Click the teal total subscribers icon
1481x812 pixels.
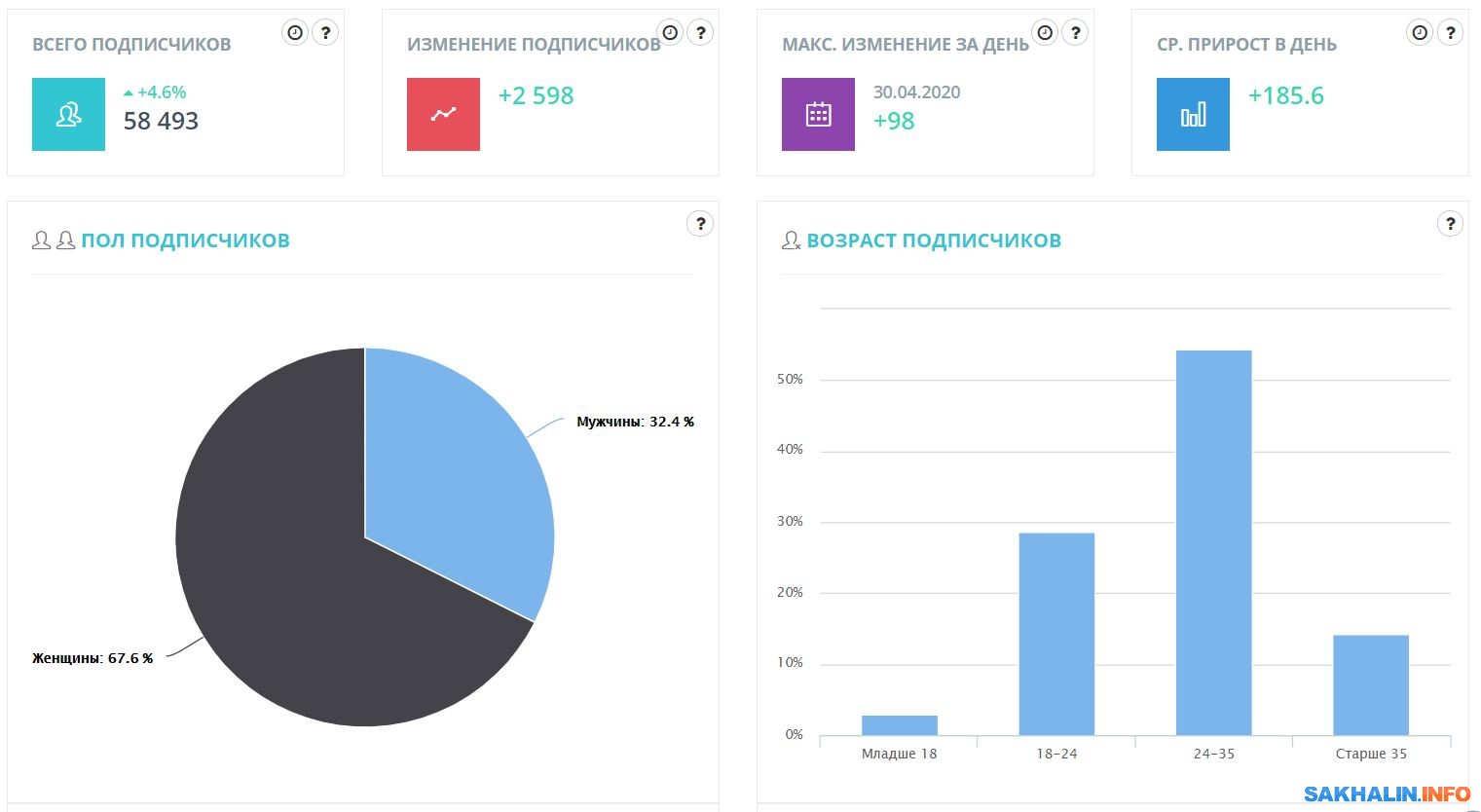[68, 115]
